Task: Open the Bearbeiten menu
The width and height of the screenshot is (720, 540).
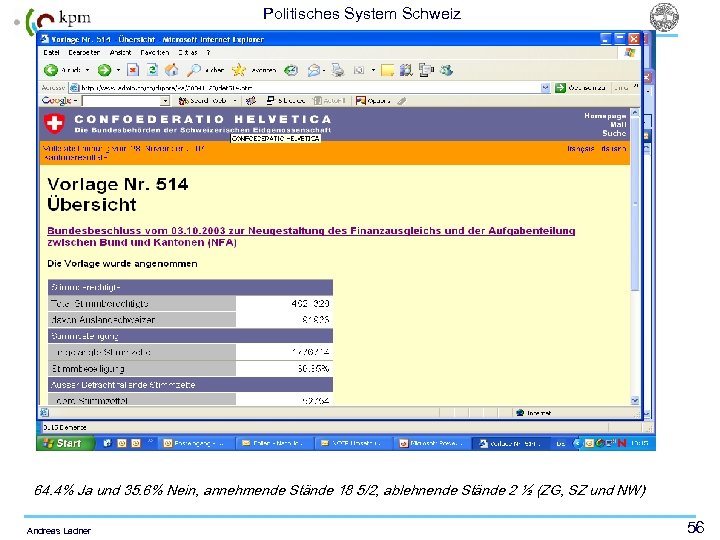Action: [x=84, y=52]
